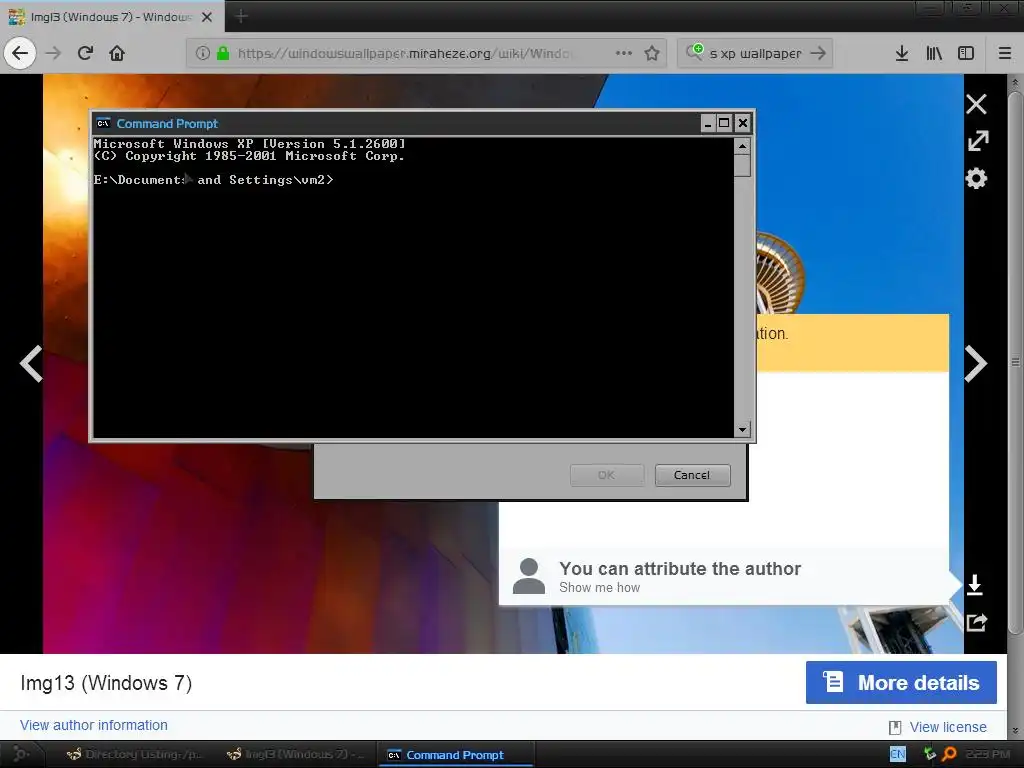1024x768 pixels.
Task: Click the browser page vertical scrollbar
Action: [x=1014, y=362]
